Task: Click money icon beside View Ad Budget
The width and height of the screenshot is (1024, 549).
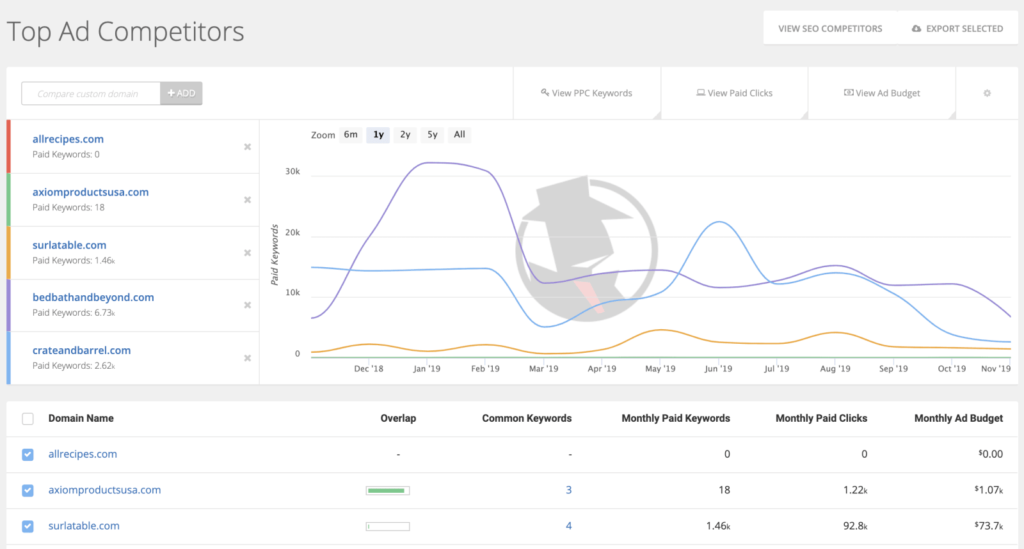Action: [848, 93]
